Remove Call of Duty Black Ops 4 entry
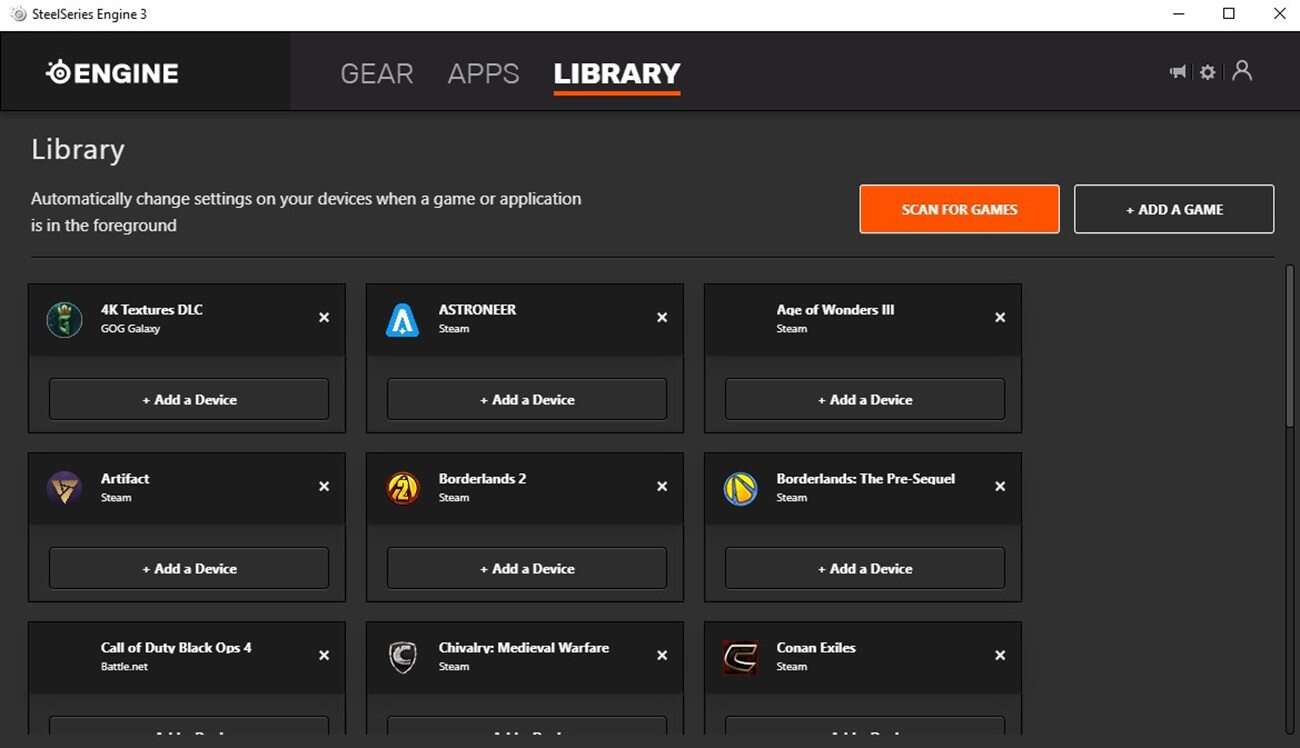Image resolution: width=1300 pixels, height=748 pixels. 324,655
